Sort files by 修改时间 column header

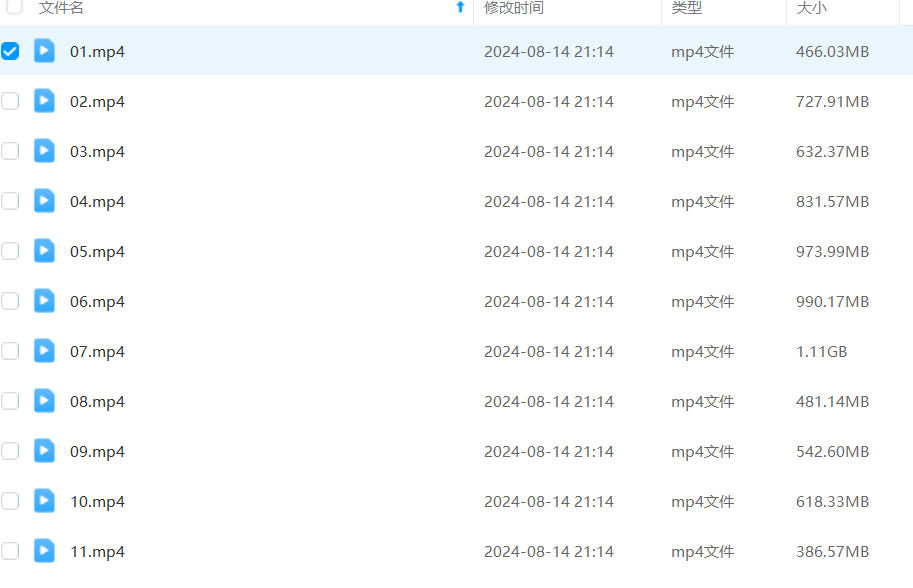click(x=514, y=8)
